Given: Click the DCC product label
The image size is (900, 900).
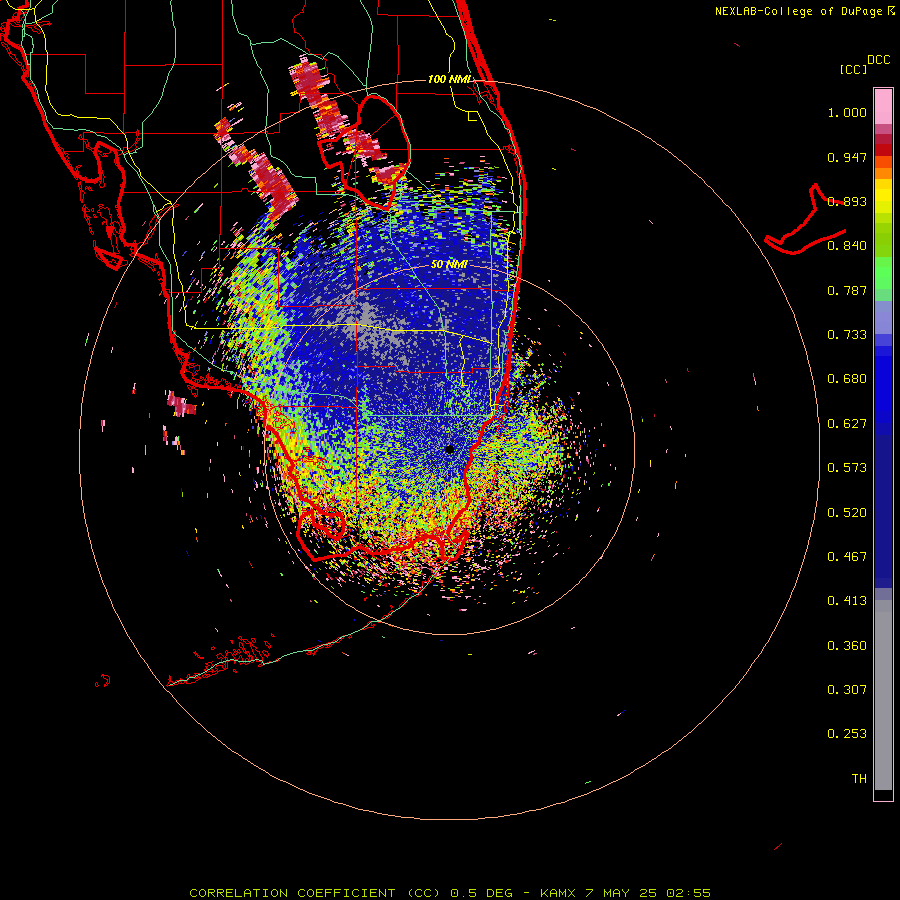Looking at the screenshot, I should [x=879, y=60].
